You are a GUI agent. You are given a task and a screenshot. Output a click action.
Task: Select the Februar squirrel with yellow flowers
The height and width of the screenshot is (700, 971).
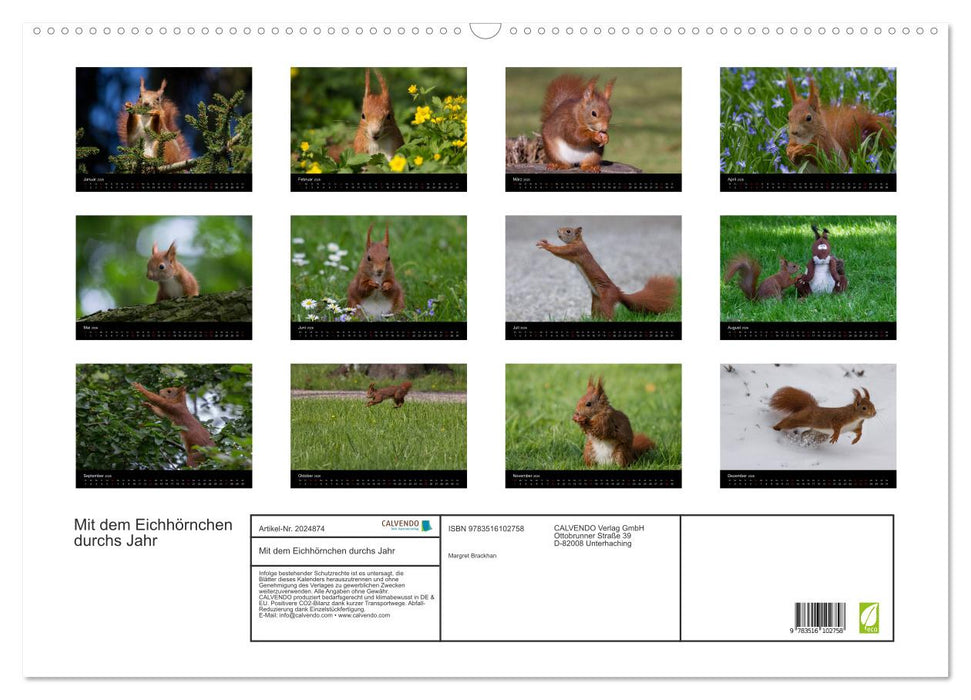pyautogui.click(x=378, y=122)
